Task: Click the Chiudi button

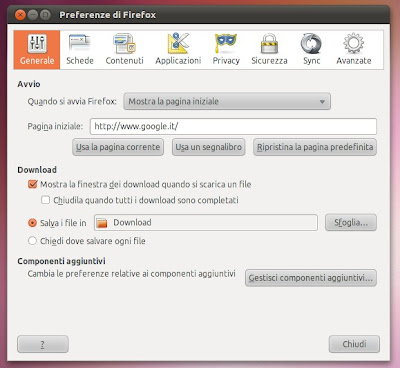Action: 354,344
